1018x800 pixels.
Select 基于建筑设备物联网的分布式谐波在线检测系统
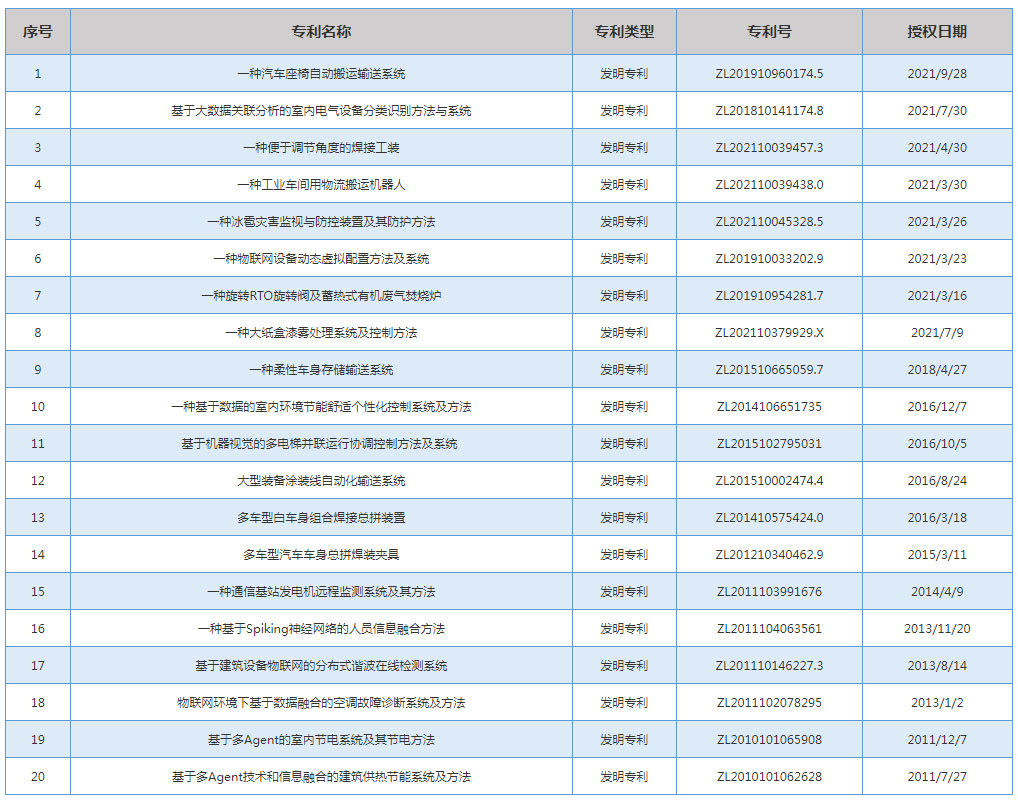pyautogui.click(x=321, y=666)
